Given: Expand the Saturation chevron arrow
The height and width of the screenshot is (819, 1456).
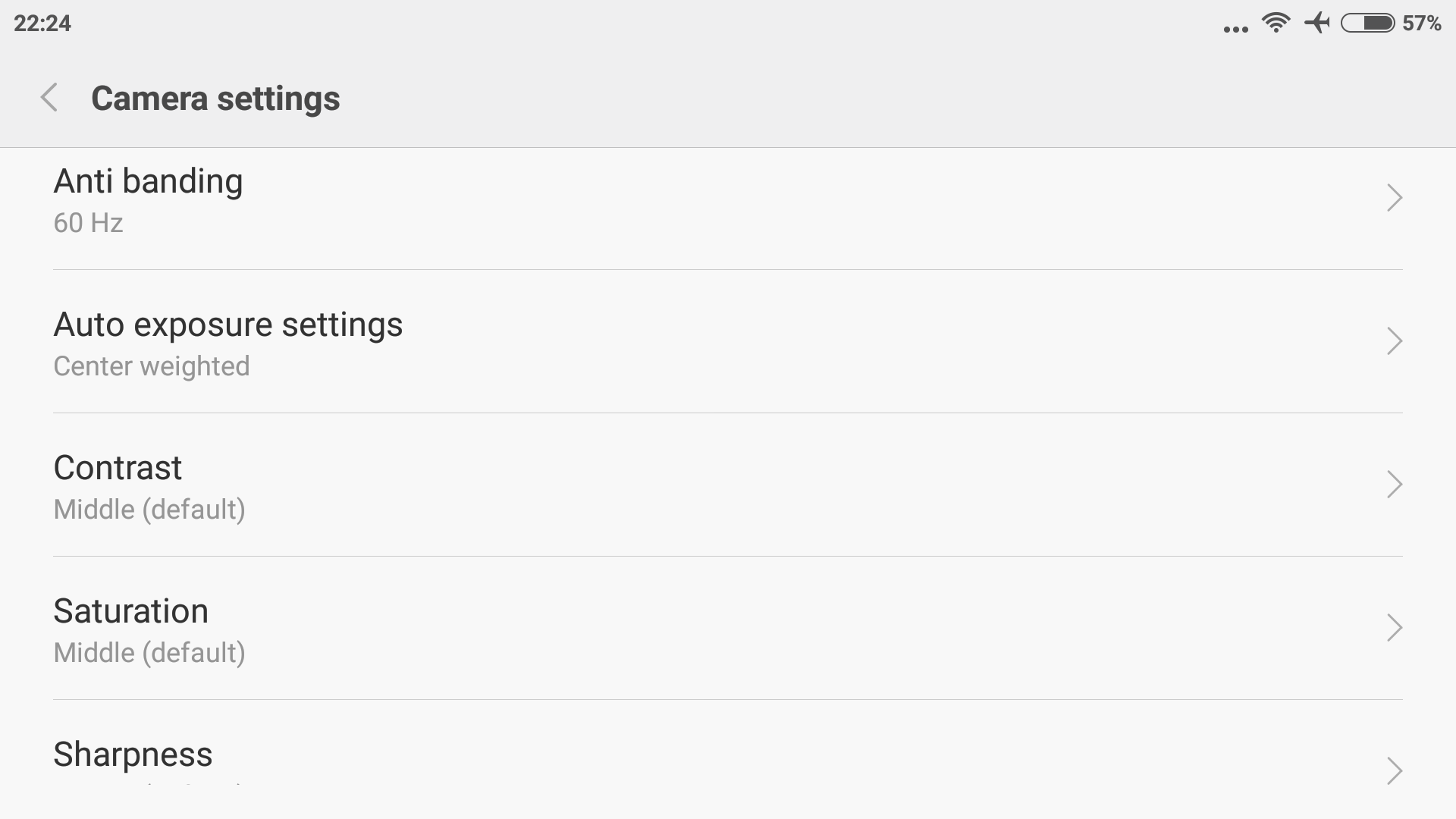Looking at the screenshot, I should (x=1394, y=628).
